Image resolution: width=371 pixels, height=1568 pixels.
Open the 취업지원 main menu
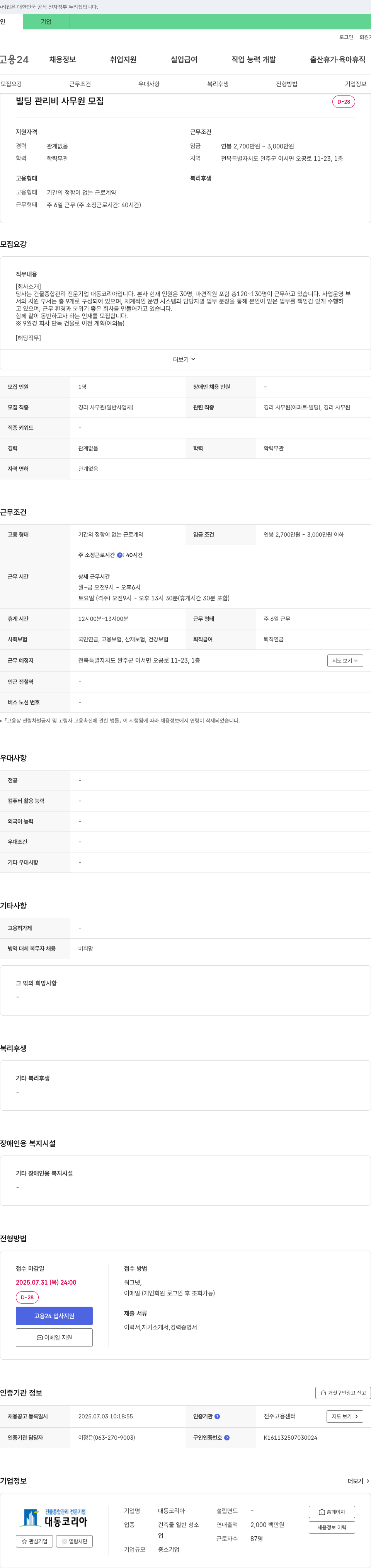tap(123, 60)
